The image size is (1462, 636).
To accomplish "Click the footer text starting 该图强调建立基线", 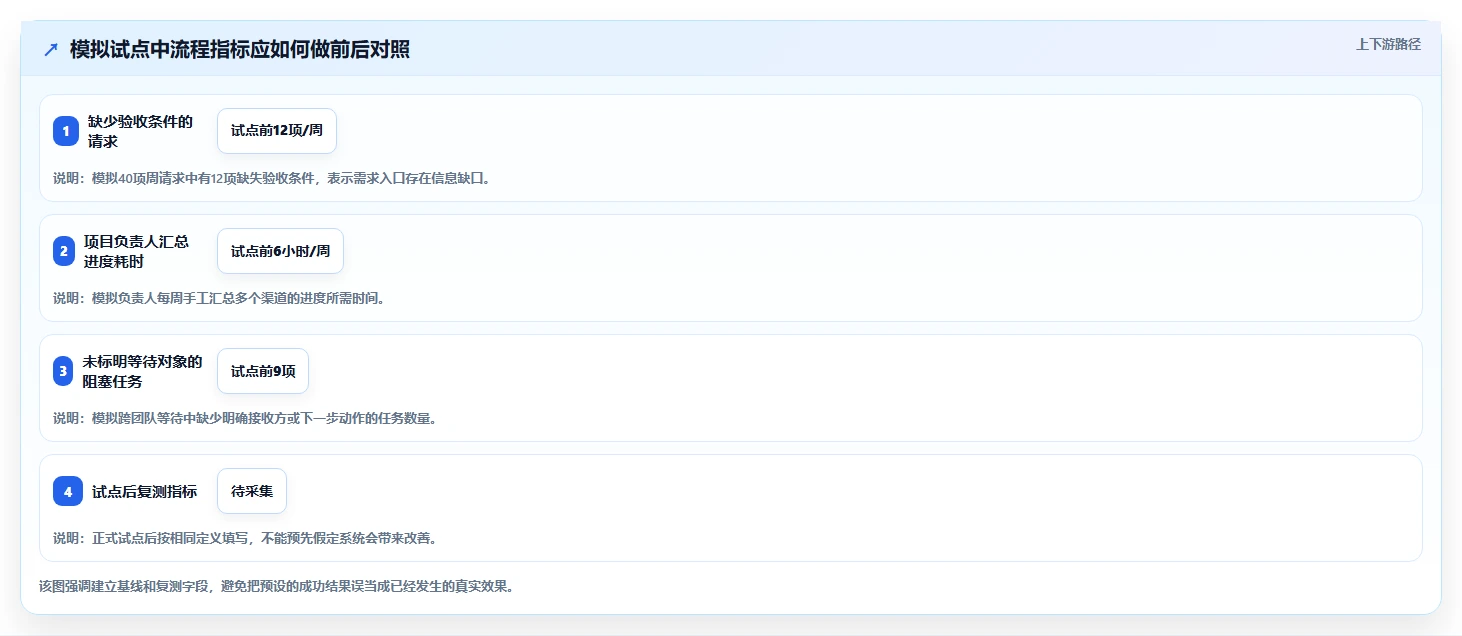I will (x=276, y=586).
